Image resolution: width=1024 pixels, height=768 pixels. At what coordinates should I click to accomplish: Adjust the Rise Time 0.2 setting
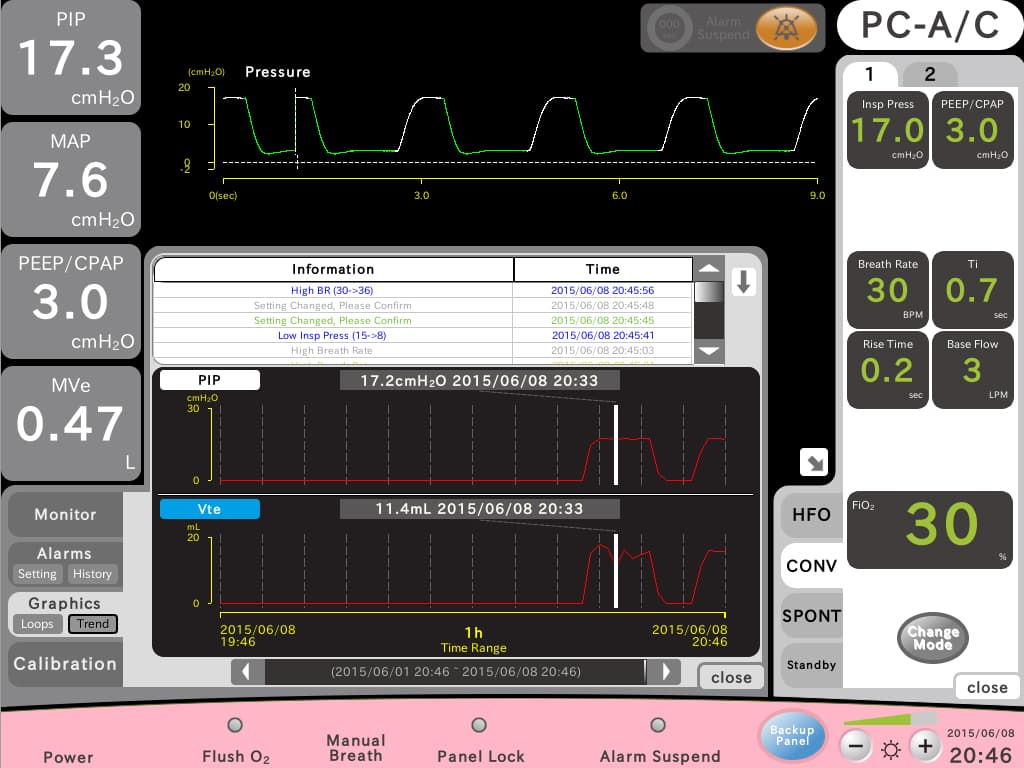pos(888,370)
